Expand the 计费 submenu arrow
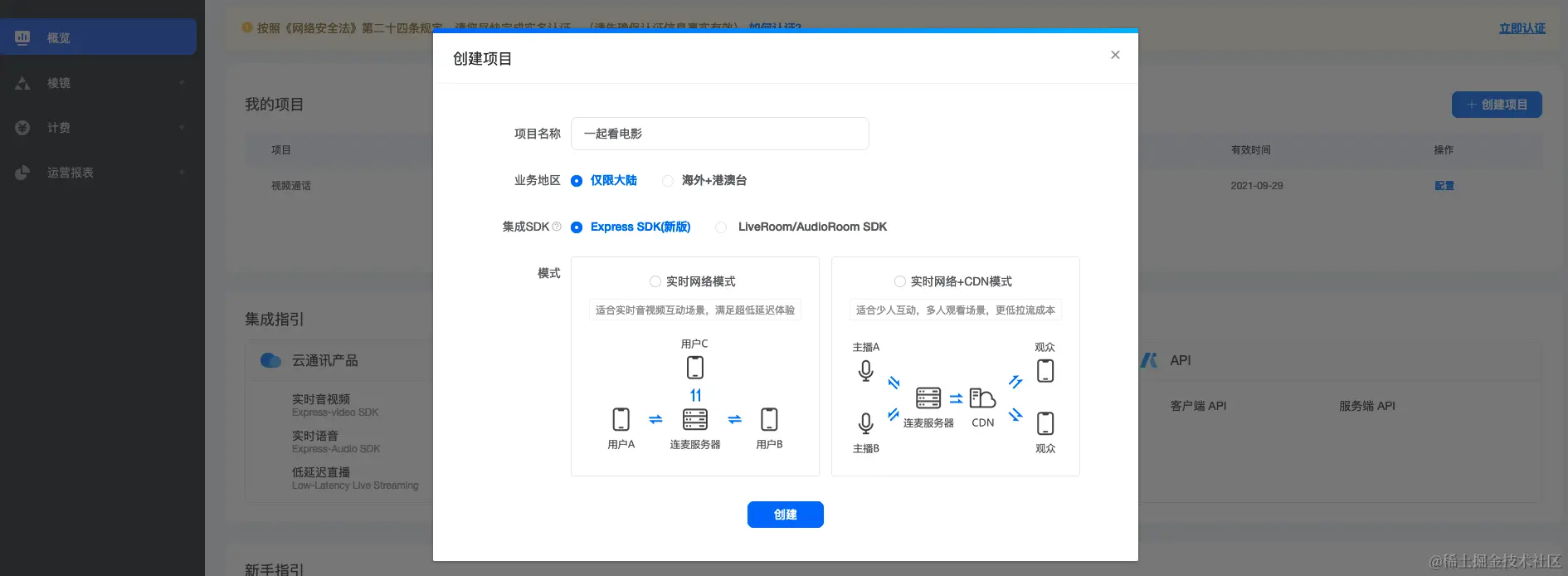1568x576 pixels. tap(182, 128)
